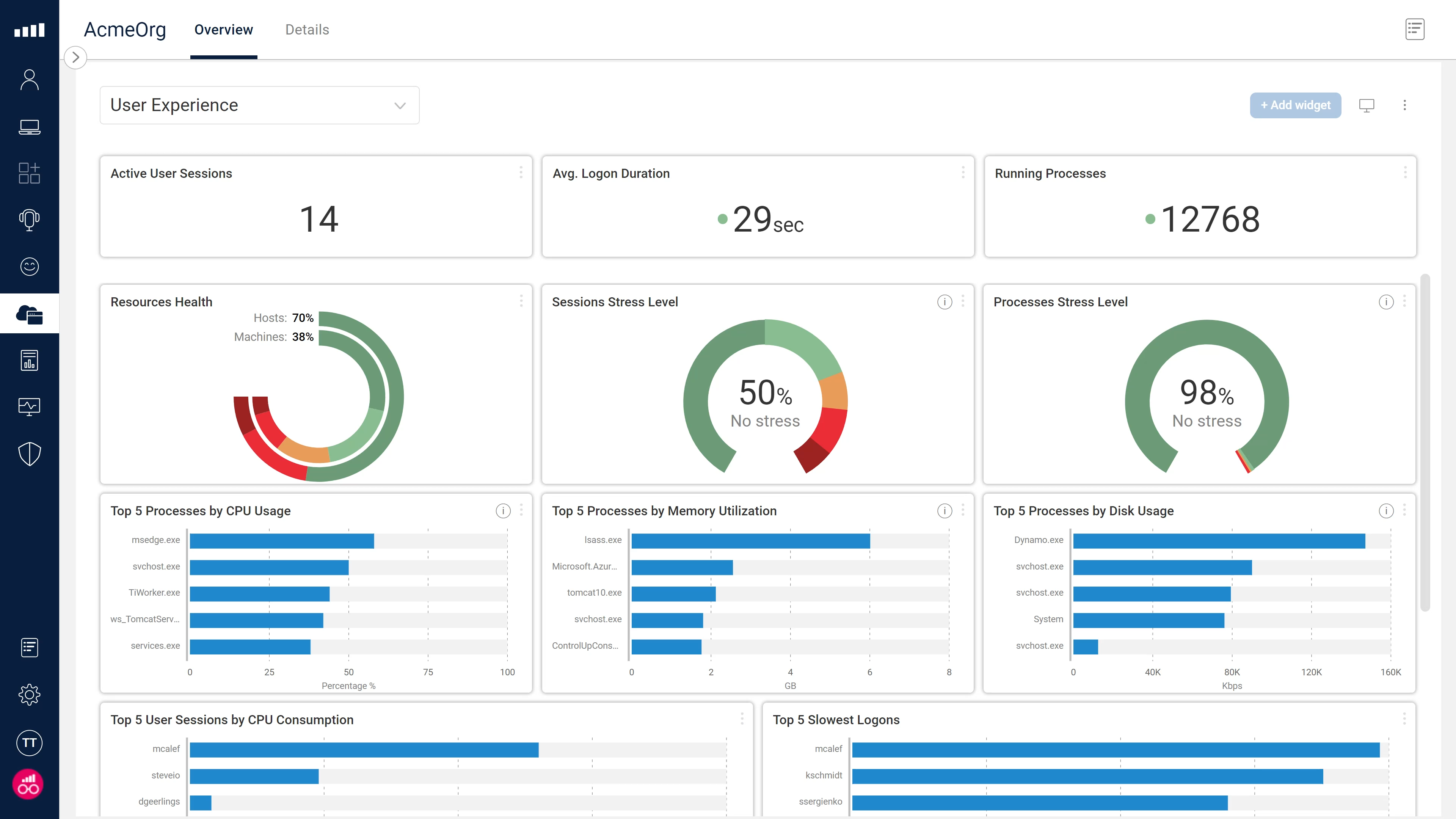Show info for Sessions Stress Level
The width and height of the screenshot is (1456, 819).
coord(945,302)
